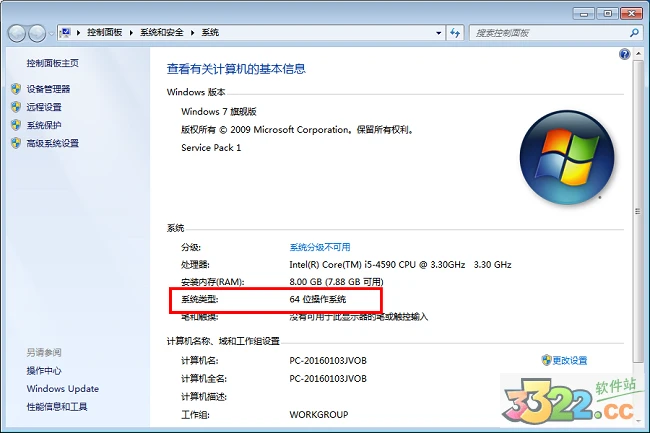Expand arrow after 控制面板 breadcrumb
The height and width of the screenshot is (433, 650).
(x=131, y=33)
